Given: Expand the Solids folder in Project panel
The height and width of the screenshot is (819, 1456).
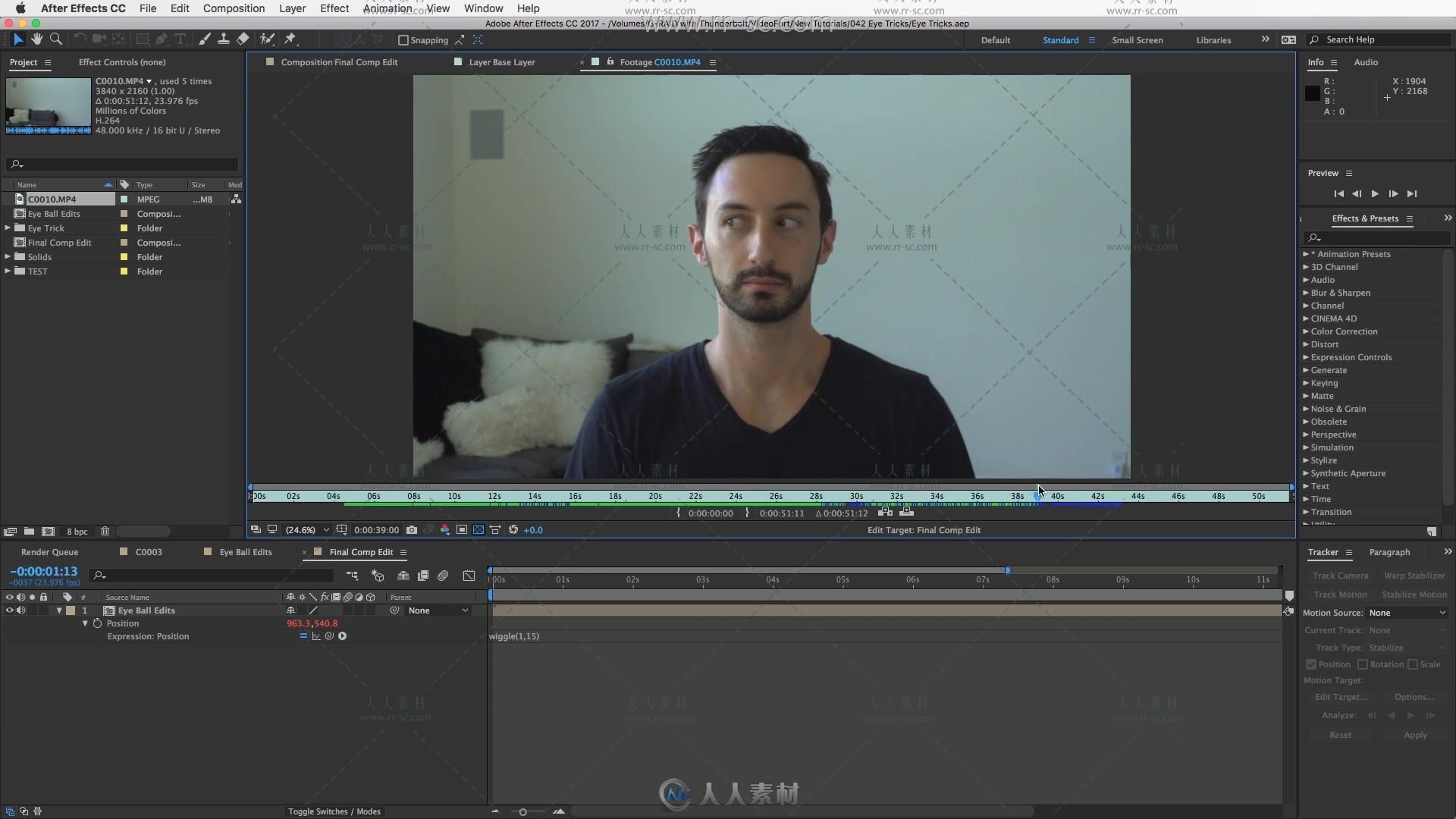Looking at the screenshot, I should pyautogui.click(x=8, y=256).
